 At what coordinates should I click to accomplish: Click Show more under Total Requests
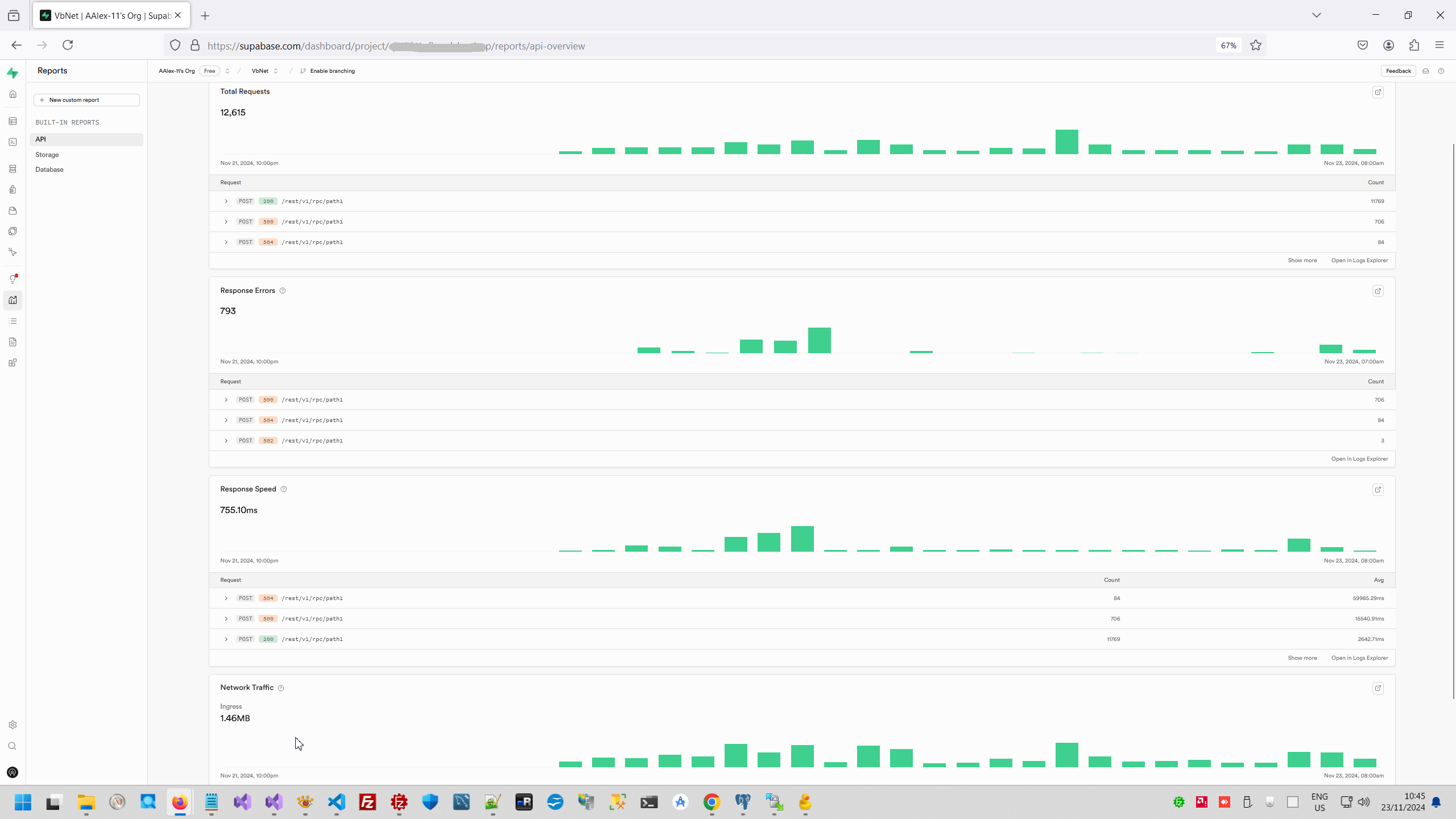pos(1302,260)
